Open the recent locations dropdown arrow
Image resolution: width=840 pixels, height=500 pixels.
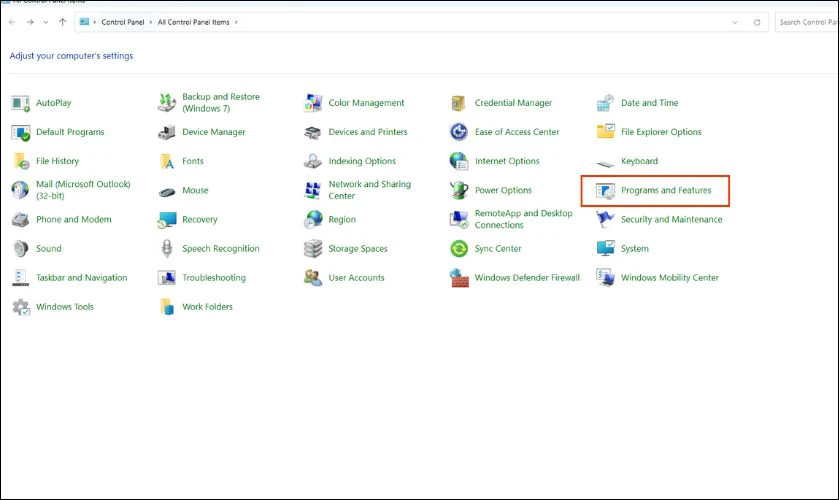[x=45, y=22]
